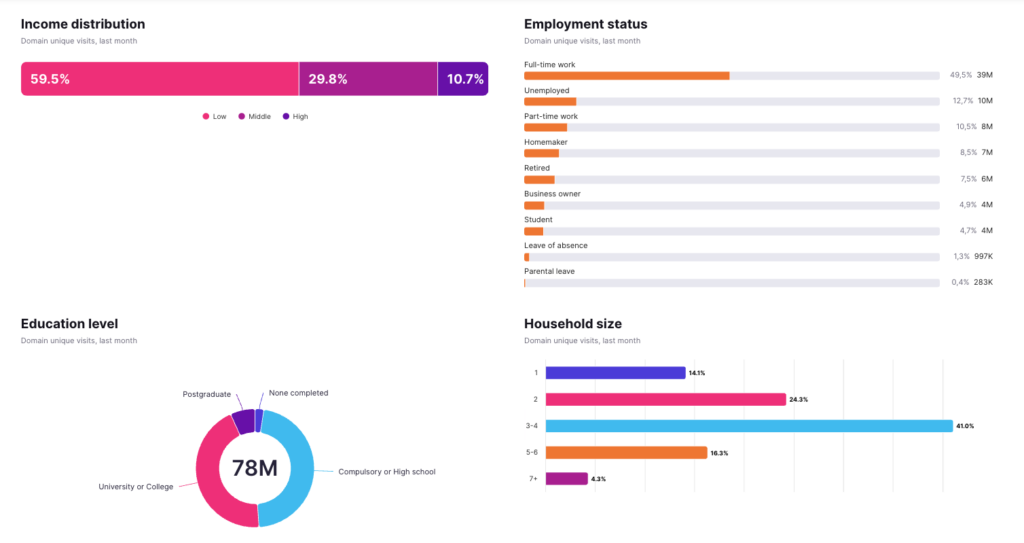The width and height of the screenshot is (1024, 543).
Task: Select the Homemaker row label
Action: [545, 142]
